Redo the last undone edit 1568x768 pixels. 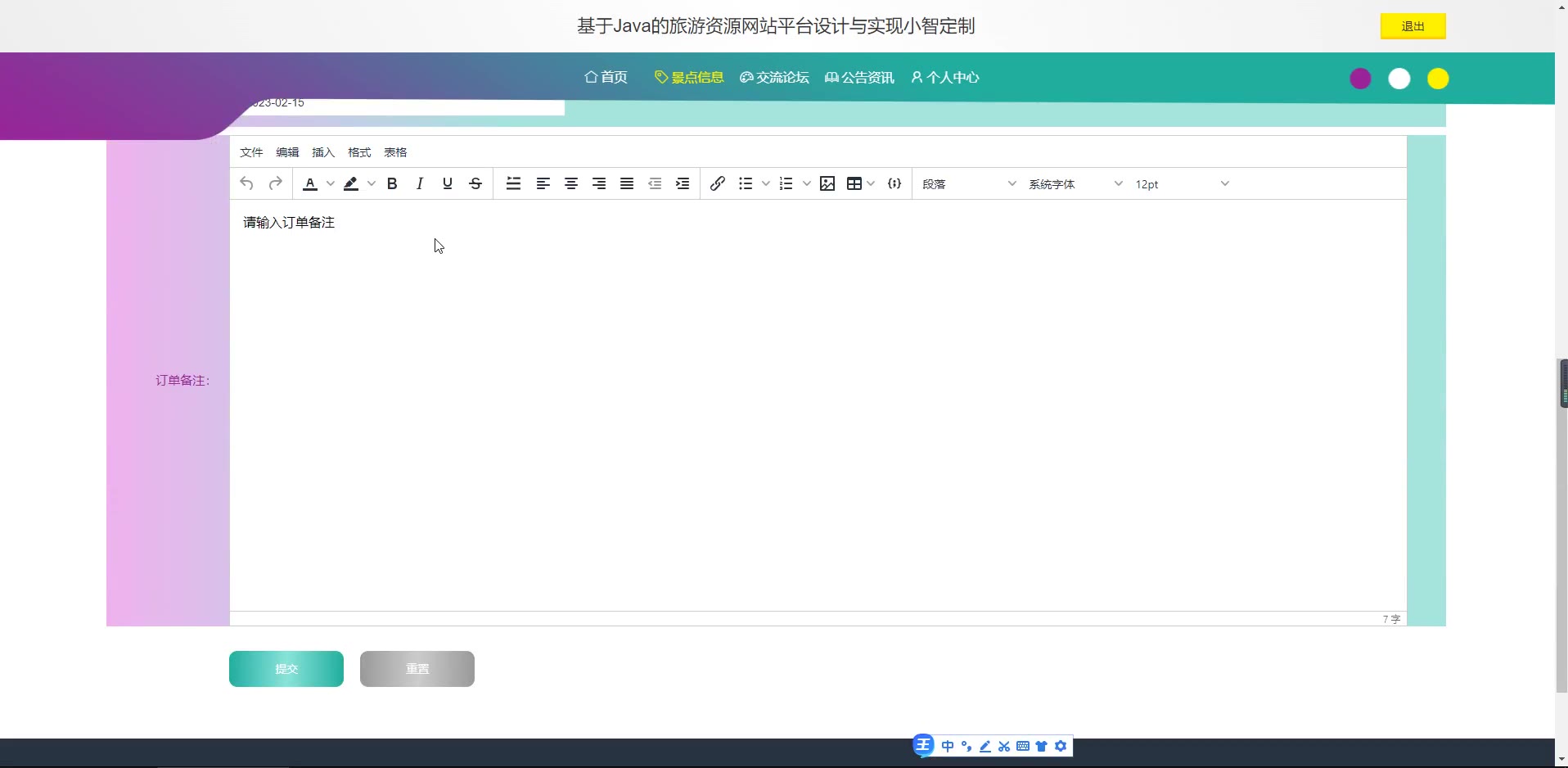276,183
